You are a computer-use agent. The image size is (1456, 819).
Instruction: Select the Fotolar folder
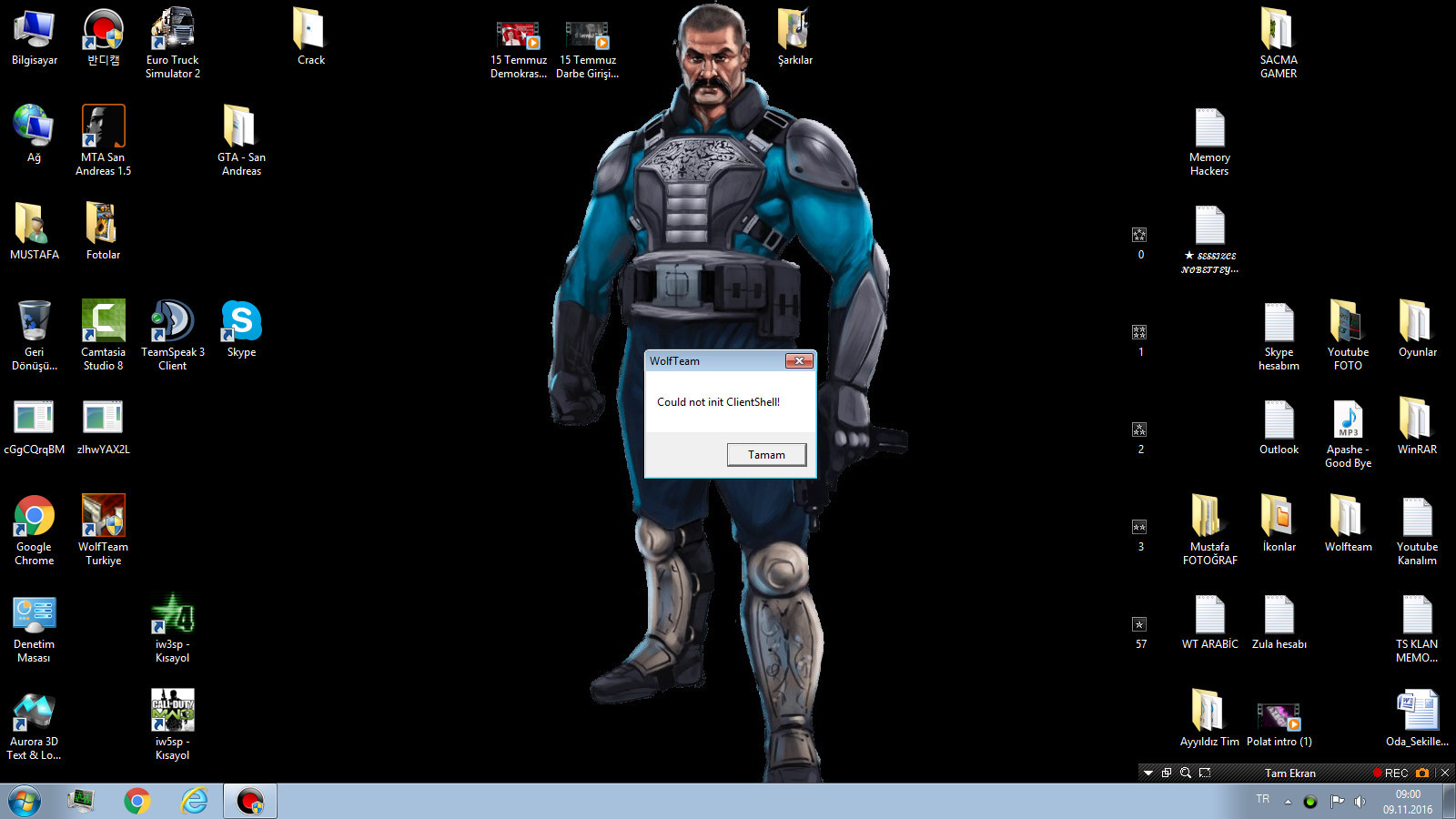pyautogui.click(x=104, y=231)
